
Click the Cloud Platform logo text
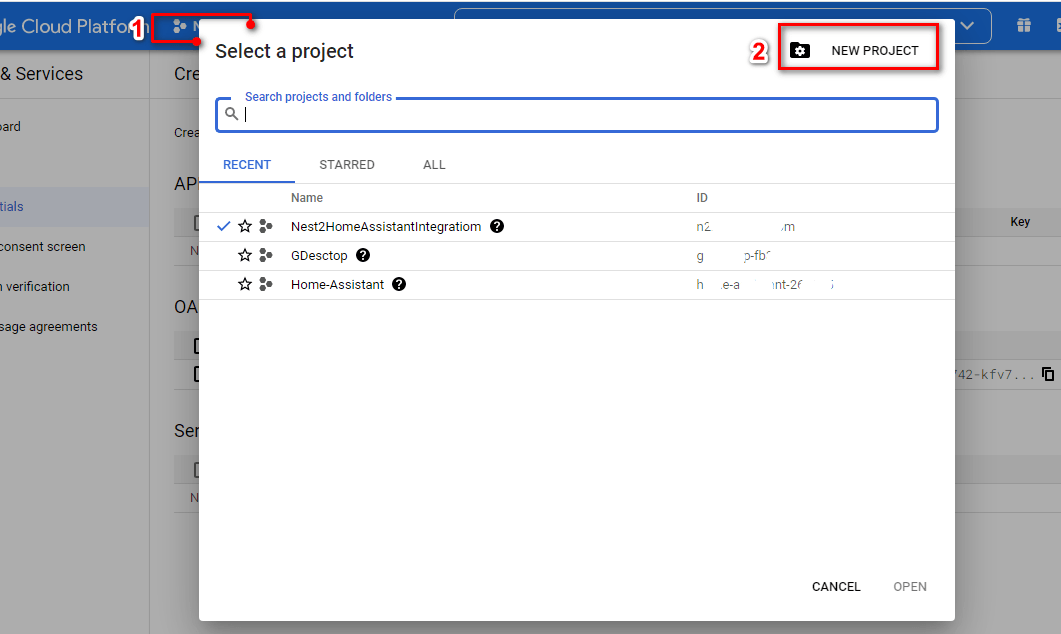coord(74,26)
